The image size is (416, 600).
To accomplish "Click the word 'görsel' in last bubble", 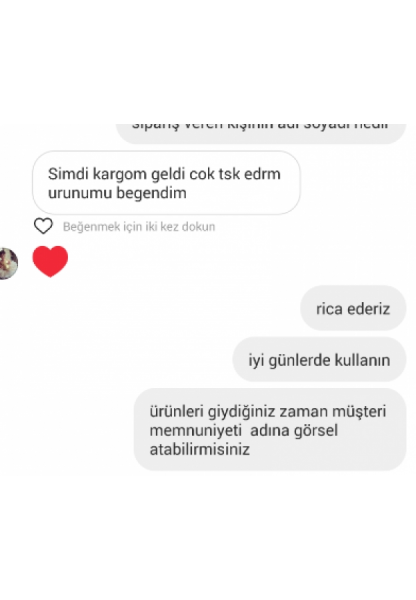I will 316,431.
